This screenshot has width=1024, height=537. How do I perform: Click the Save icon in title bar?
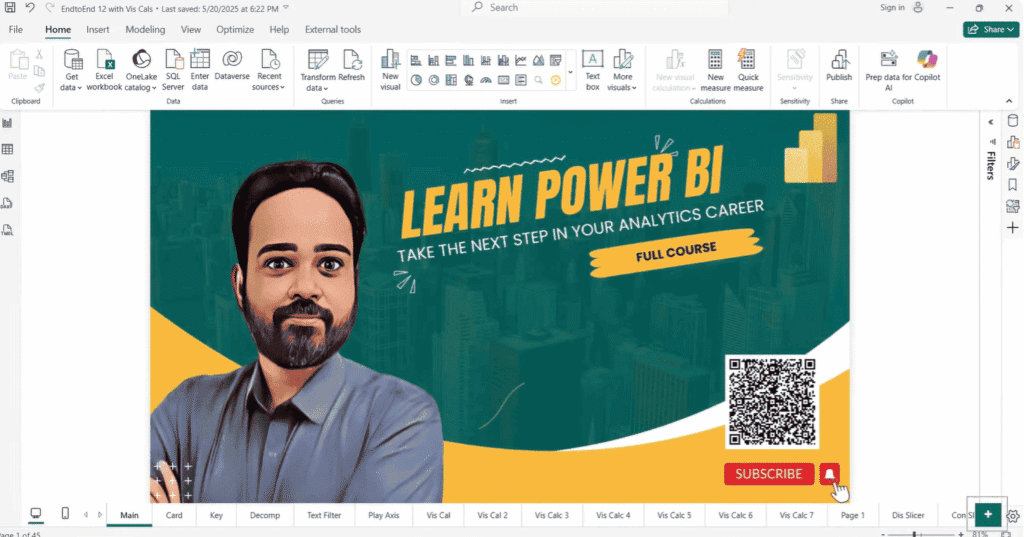click(10, 8)
